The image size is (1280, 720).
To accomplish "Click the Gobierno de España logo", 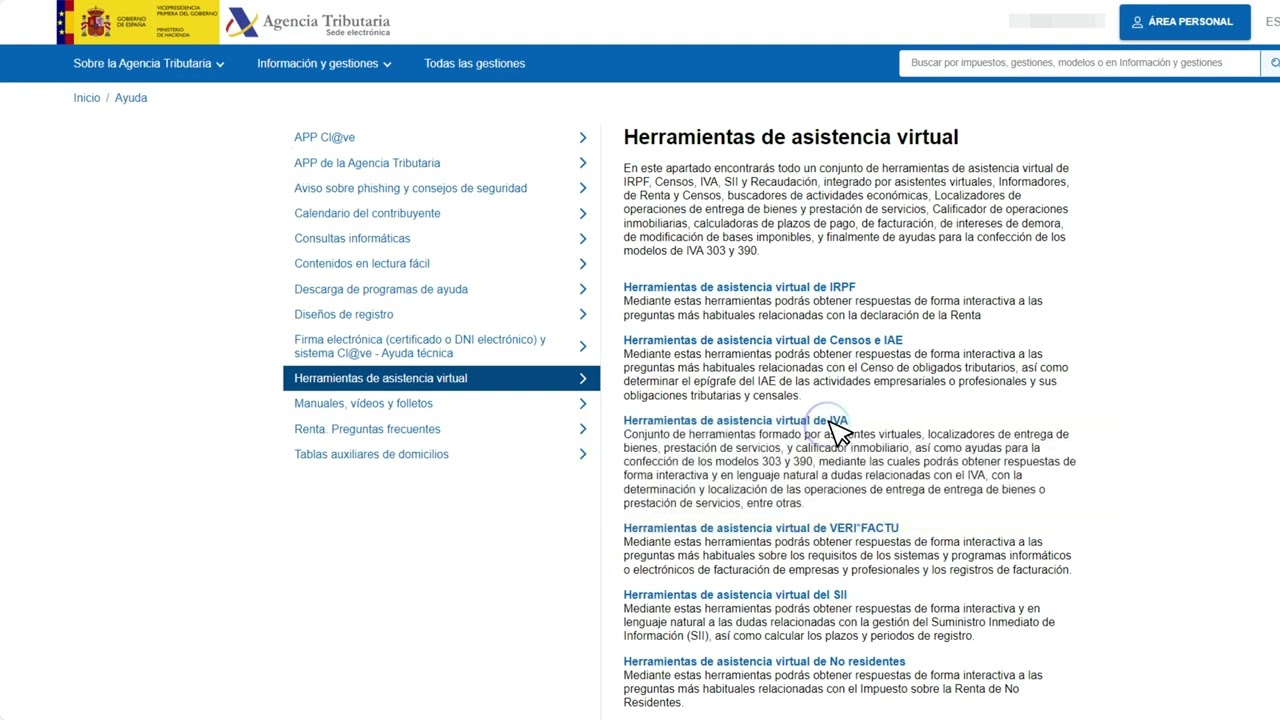I will (x=137, y=22).
